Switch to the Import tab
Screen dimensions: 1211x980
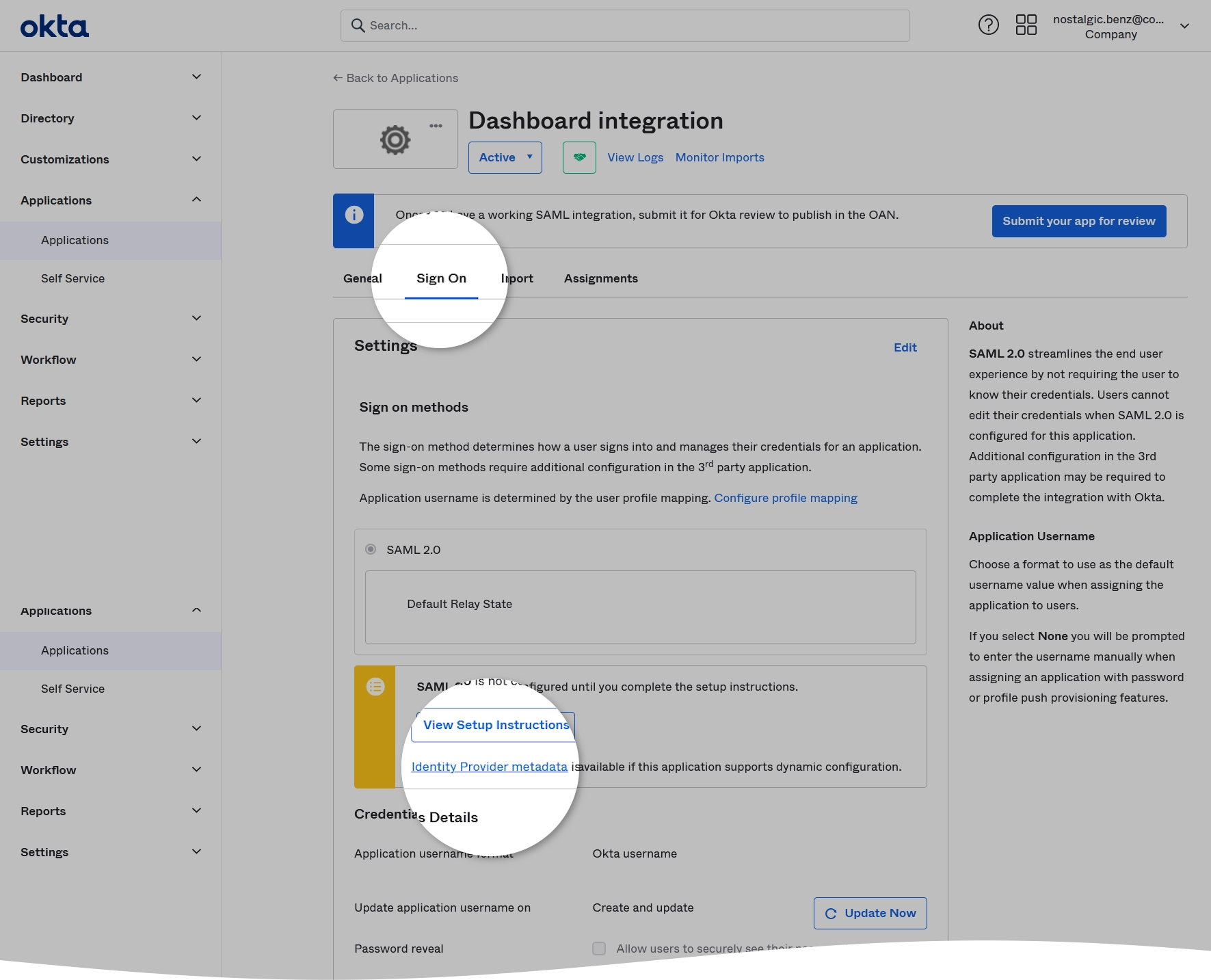pos(517,278)
